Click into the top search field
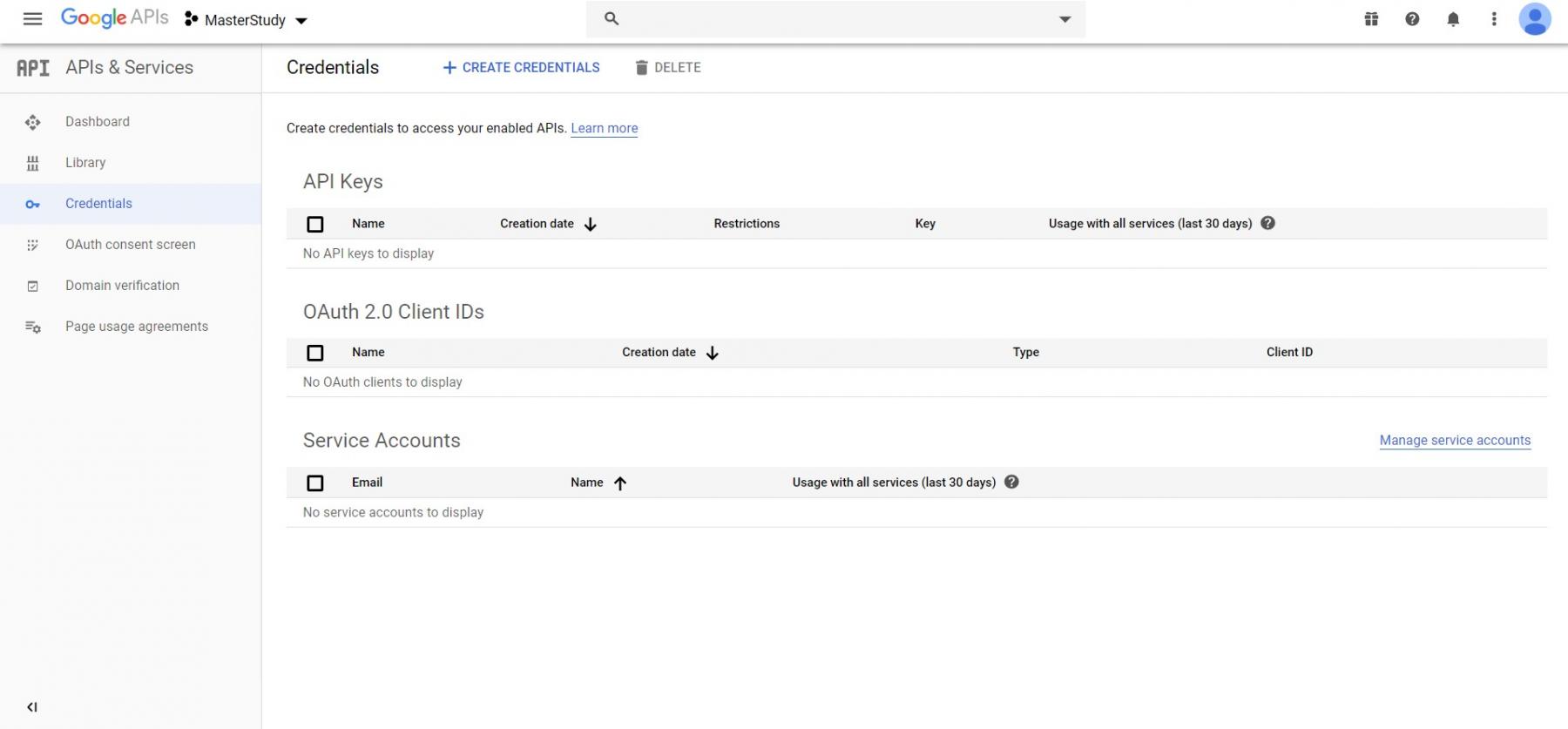 (x=828, y=19)
